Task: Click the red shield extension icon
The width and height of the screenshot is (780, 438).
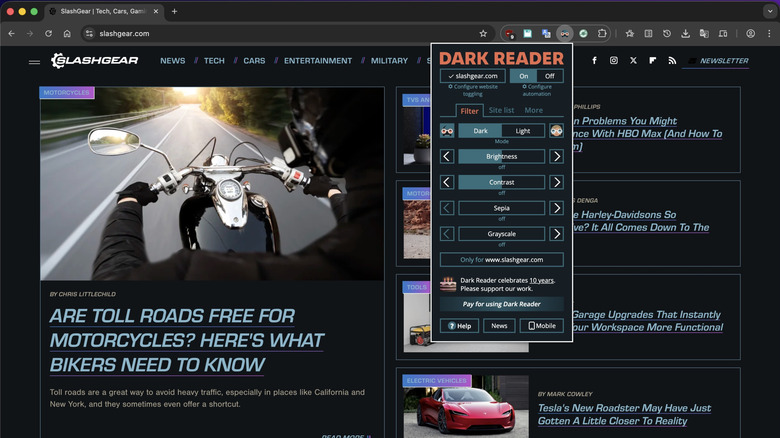Action: click(x=509, y=34)
